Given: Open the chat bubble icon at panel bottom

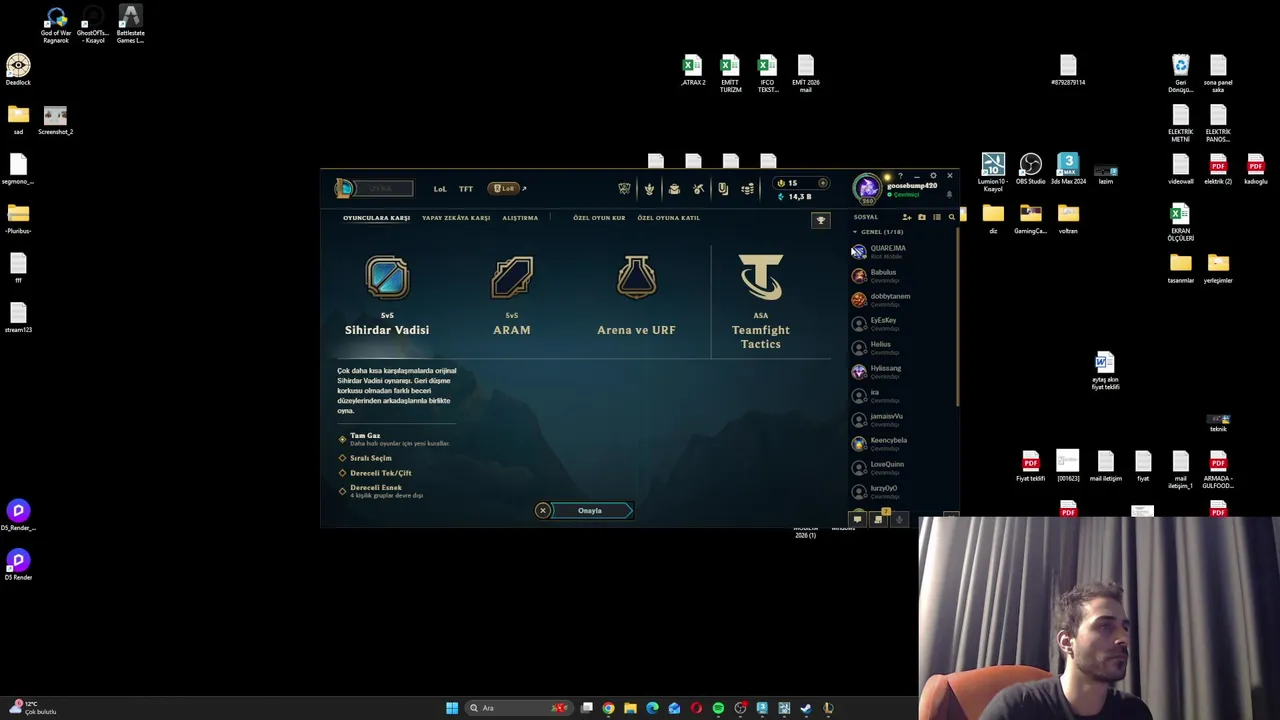Looking at the screenshot, I should coord(857,519).
